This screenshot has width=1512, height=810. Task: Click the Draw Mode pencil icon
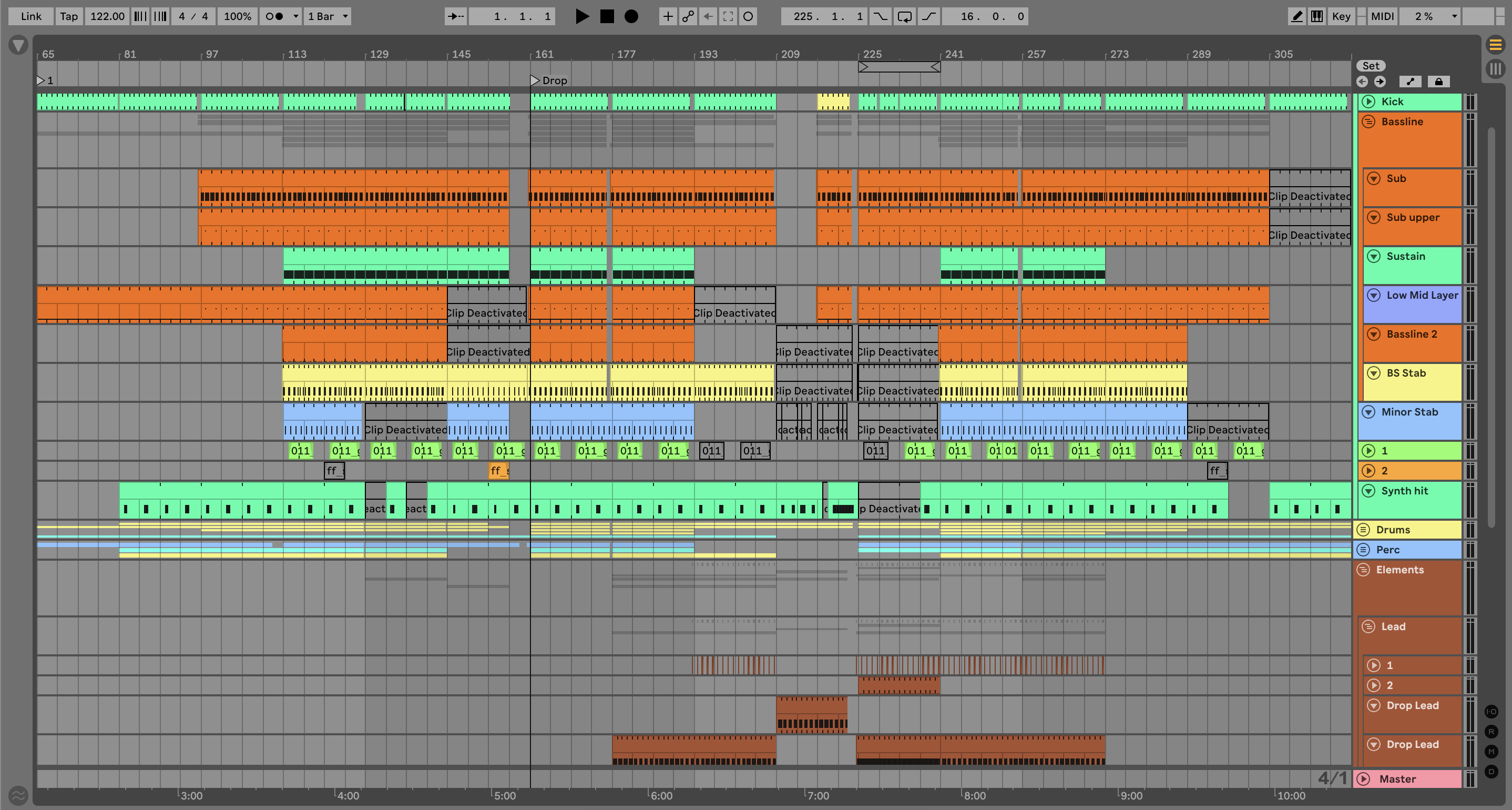coord(1296,16)
